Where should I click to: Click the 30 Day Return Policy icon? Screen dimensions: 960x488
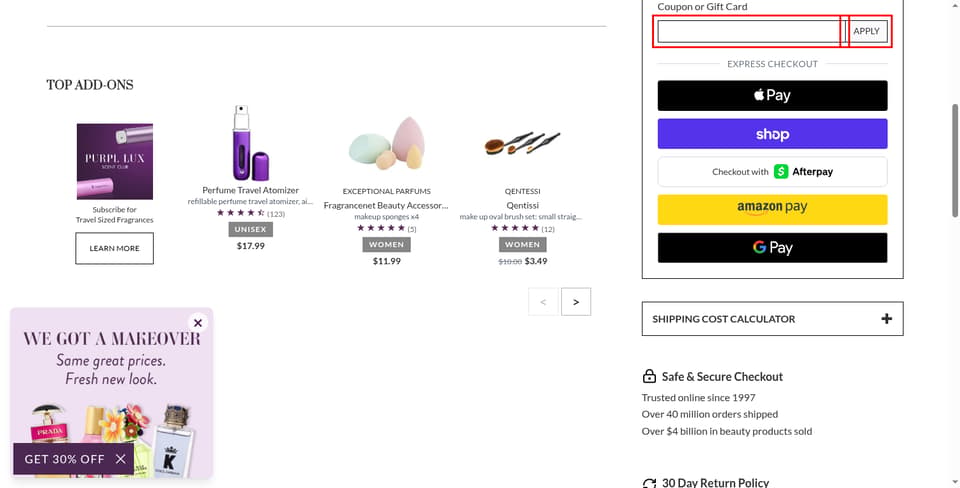649,483
